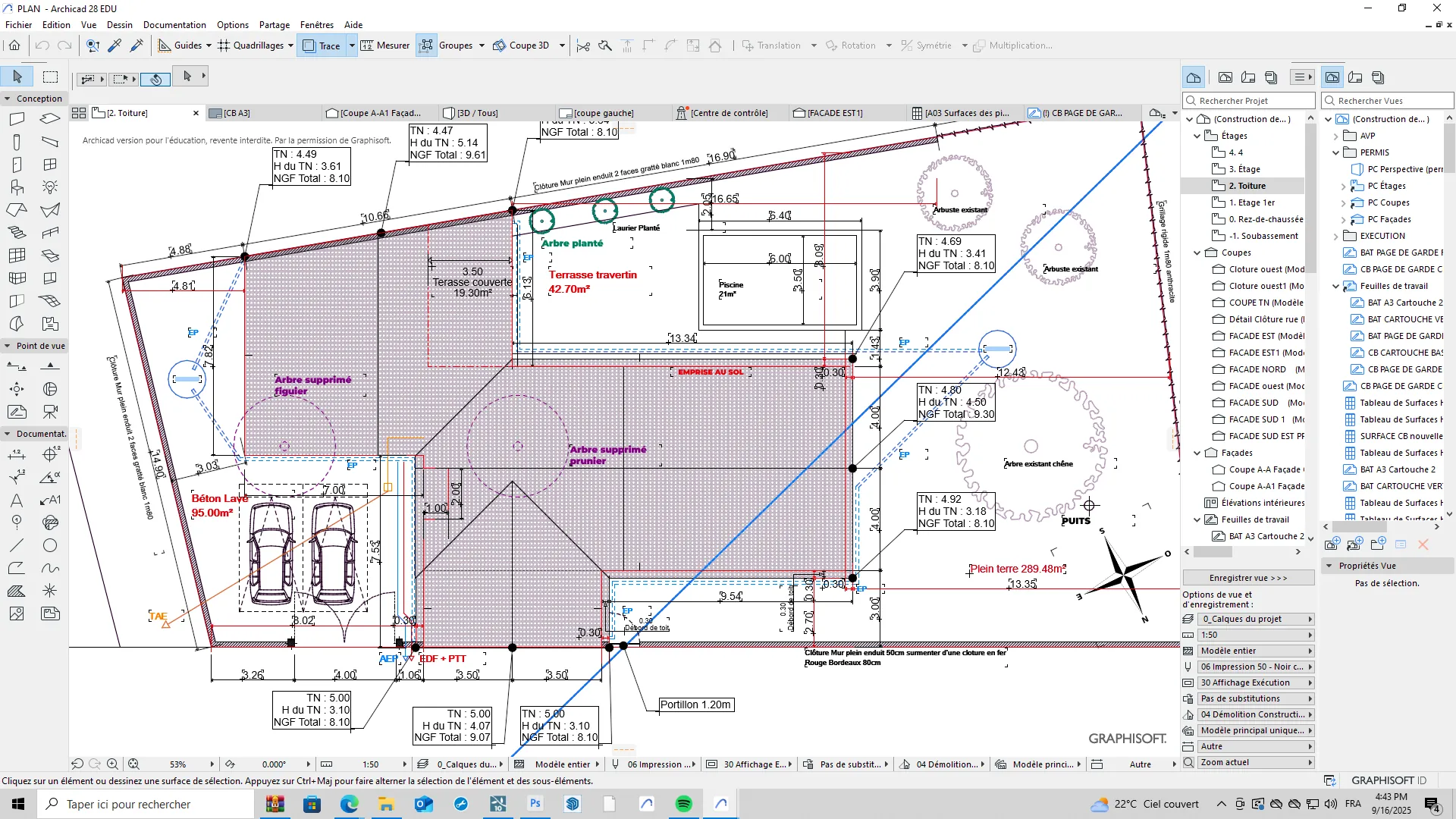This screenshot has height=819, width=1456.
Task: Collapse the PERMIS folder
Action: pos(1336,152)
